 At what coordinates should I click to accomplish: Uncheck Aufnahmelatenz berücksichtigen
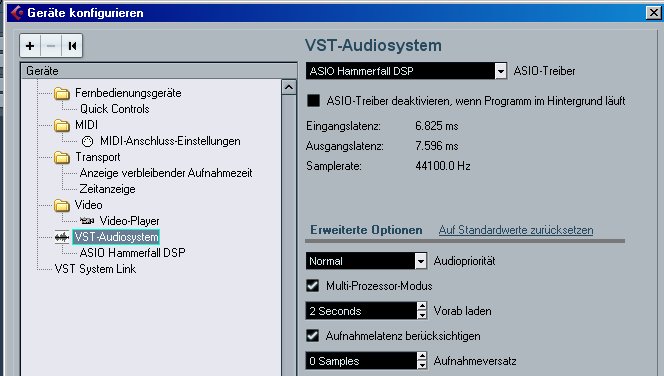tap(313, 336)
